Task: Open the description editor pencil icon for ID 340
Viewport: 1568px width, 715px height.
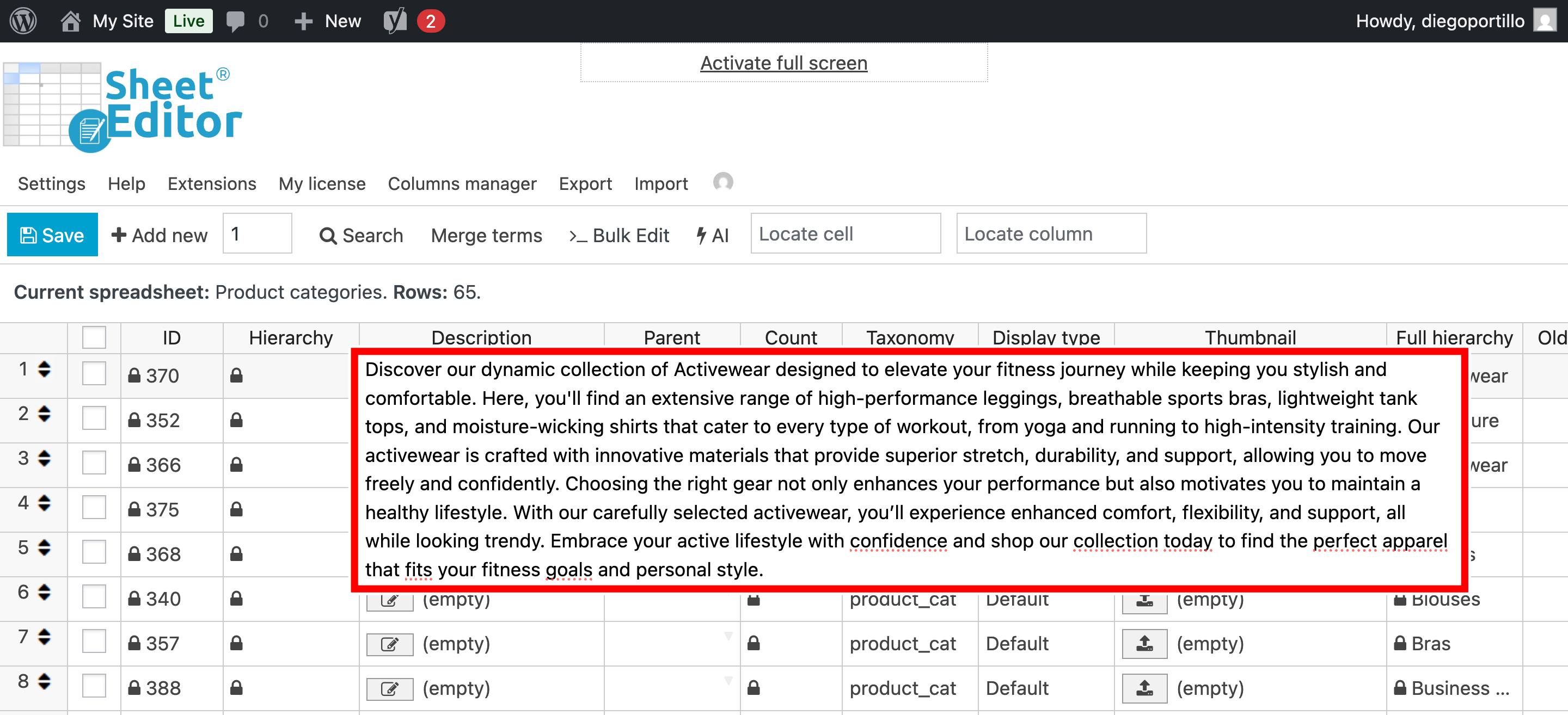Action: point(390,600)
